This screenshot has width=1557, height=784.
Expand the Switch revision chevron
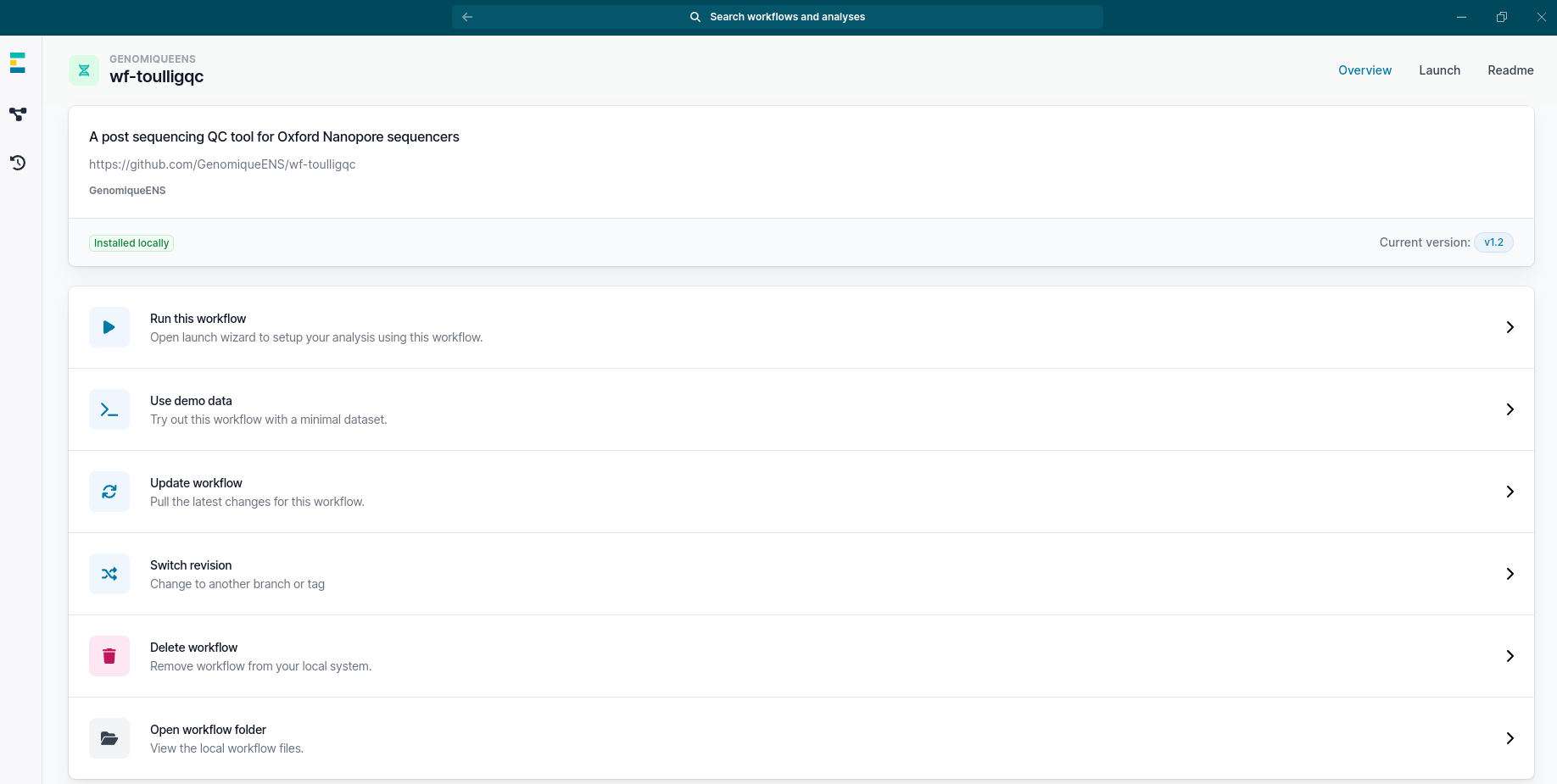click(x=1510, y=574)
